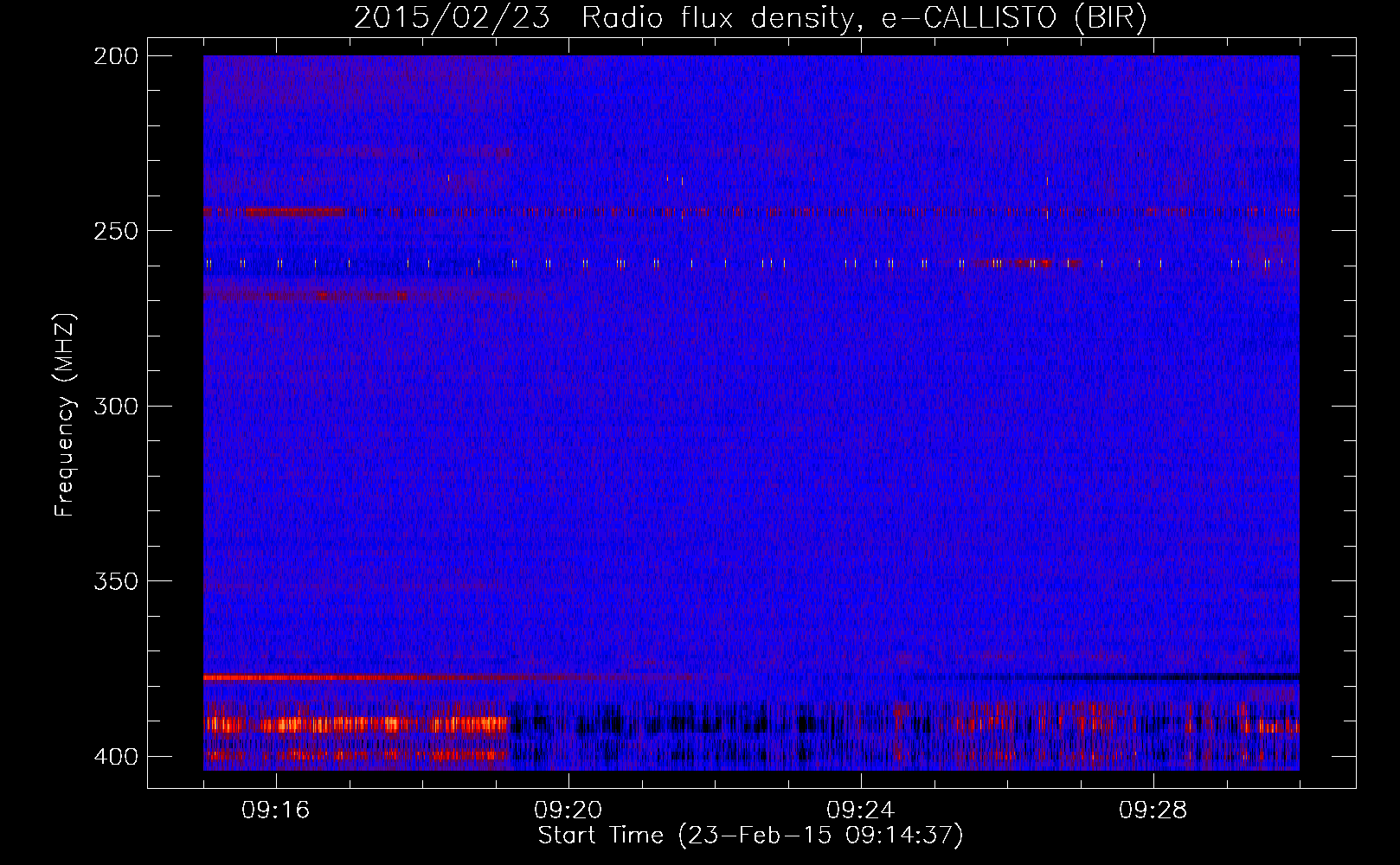Click the 09:20 time tick label
This screenshot has height=865, width=1400.
pyautogui.click(x=568, y=811)
